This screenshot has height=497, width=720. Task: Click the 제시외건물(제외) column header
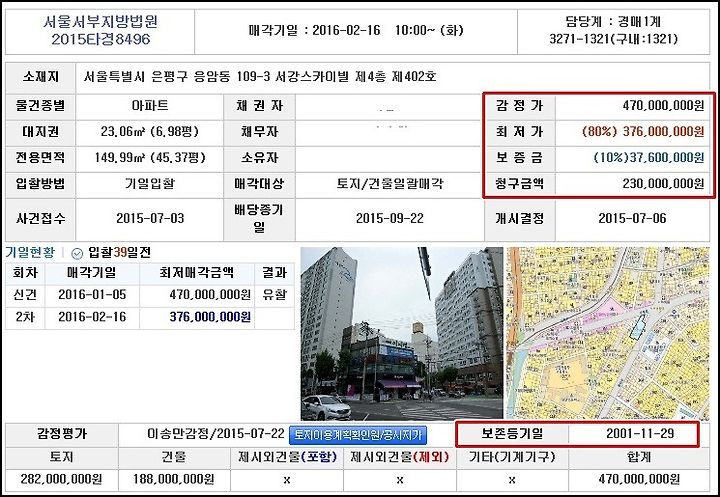[399, 457]
